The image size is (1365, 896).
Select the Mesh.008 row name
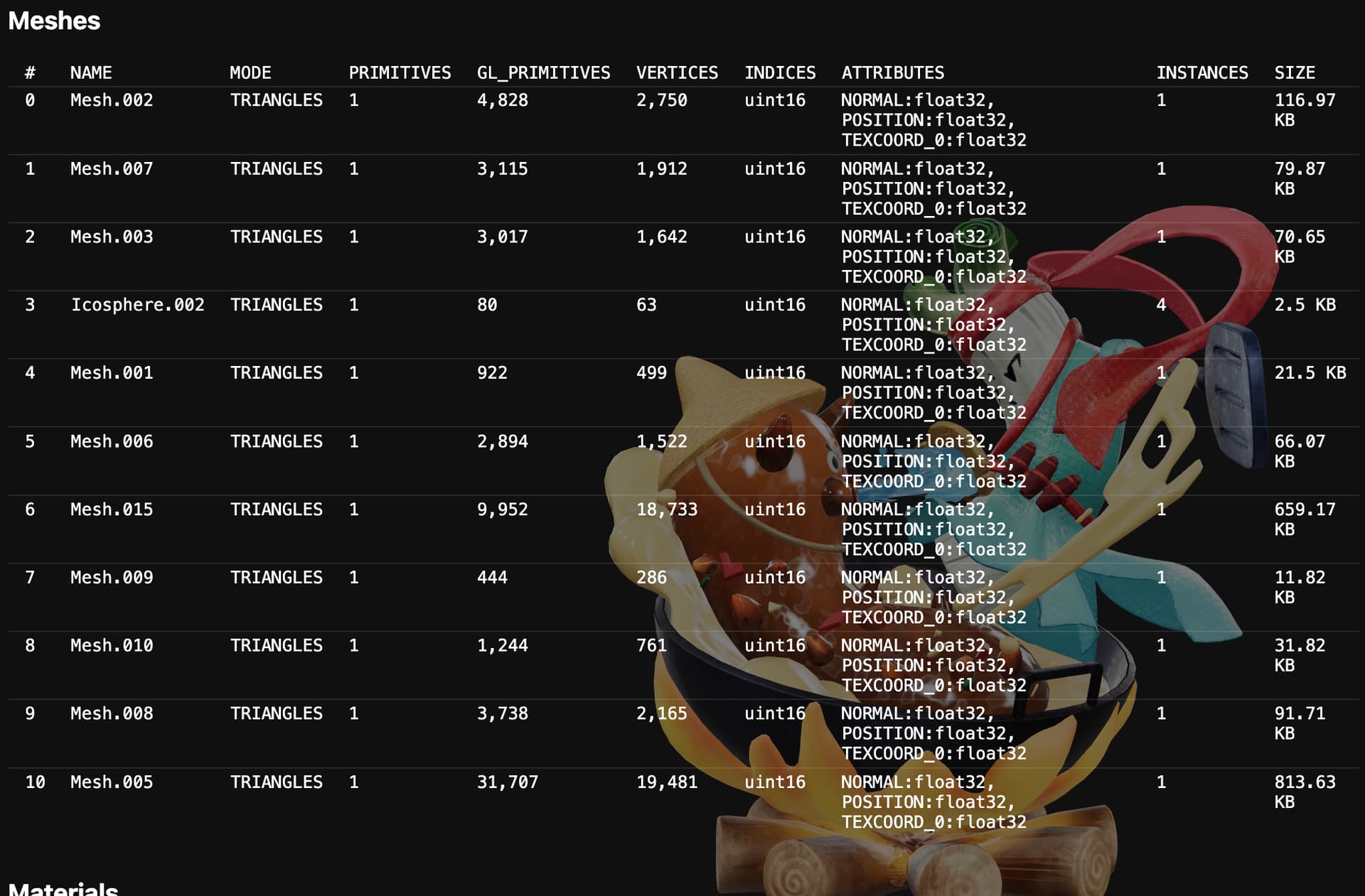(112, 713)
